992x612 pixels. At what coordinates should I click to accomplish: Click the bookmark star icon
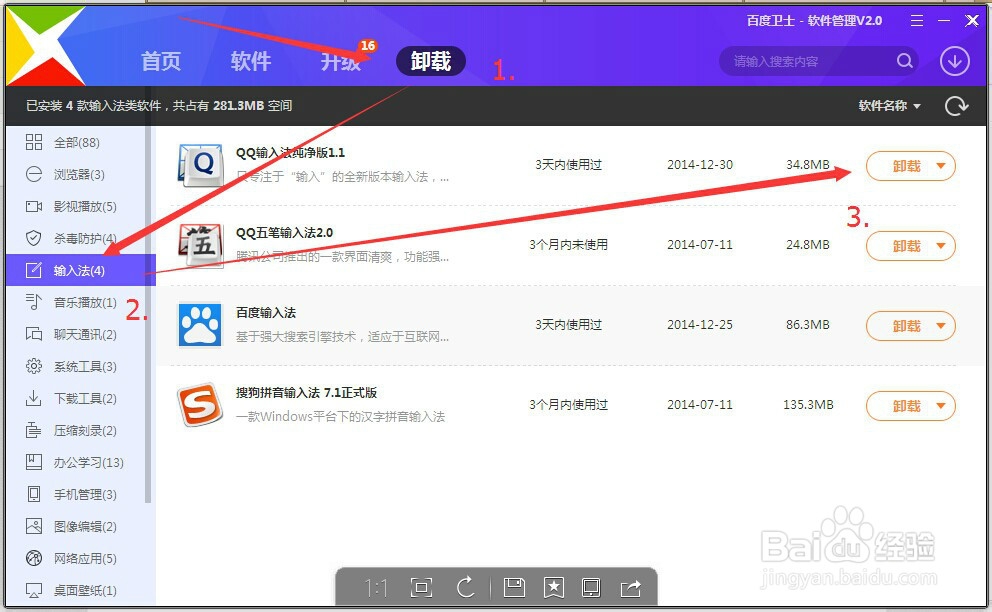point(554,588)
